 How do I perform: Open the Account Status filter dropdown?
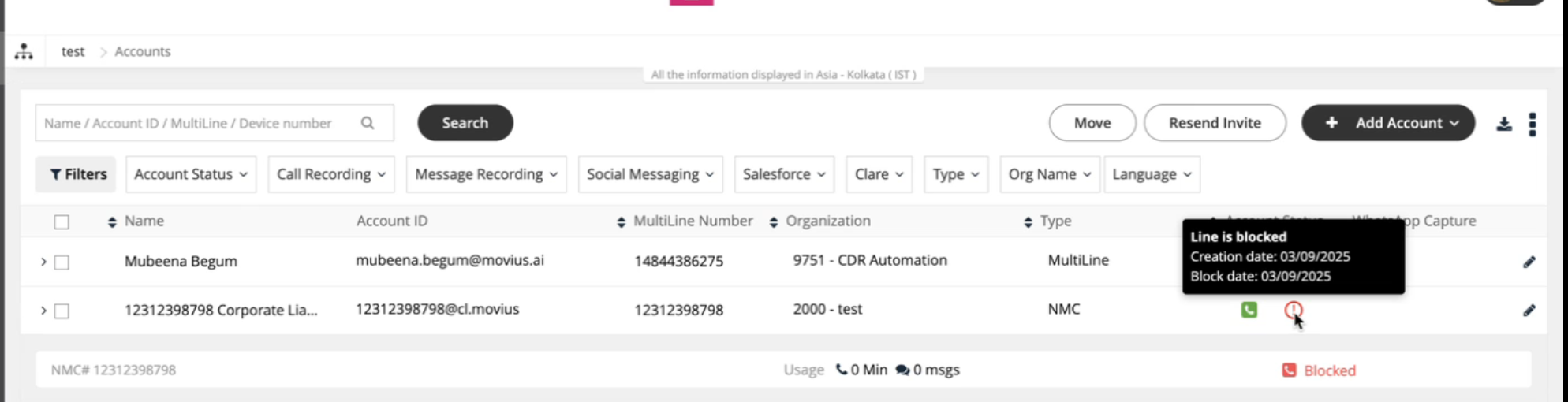click(190, 174)
